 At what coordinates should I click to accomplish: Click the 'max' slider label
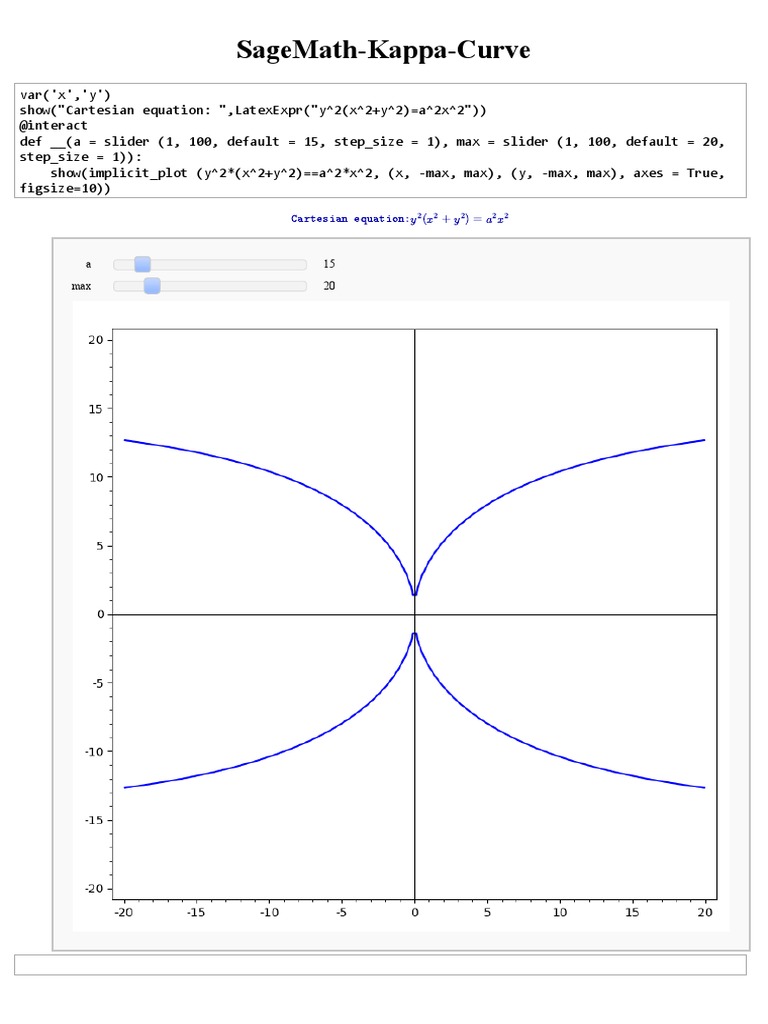[x=81, y=286]
